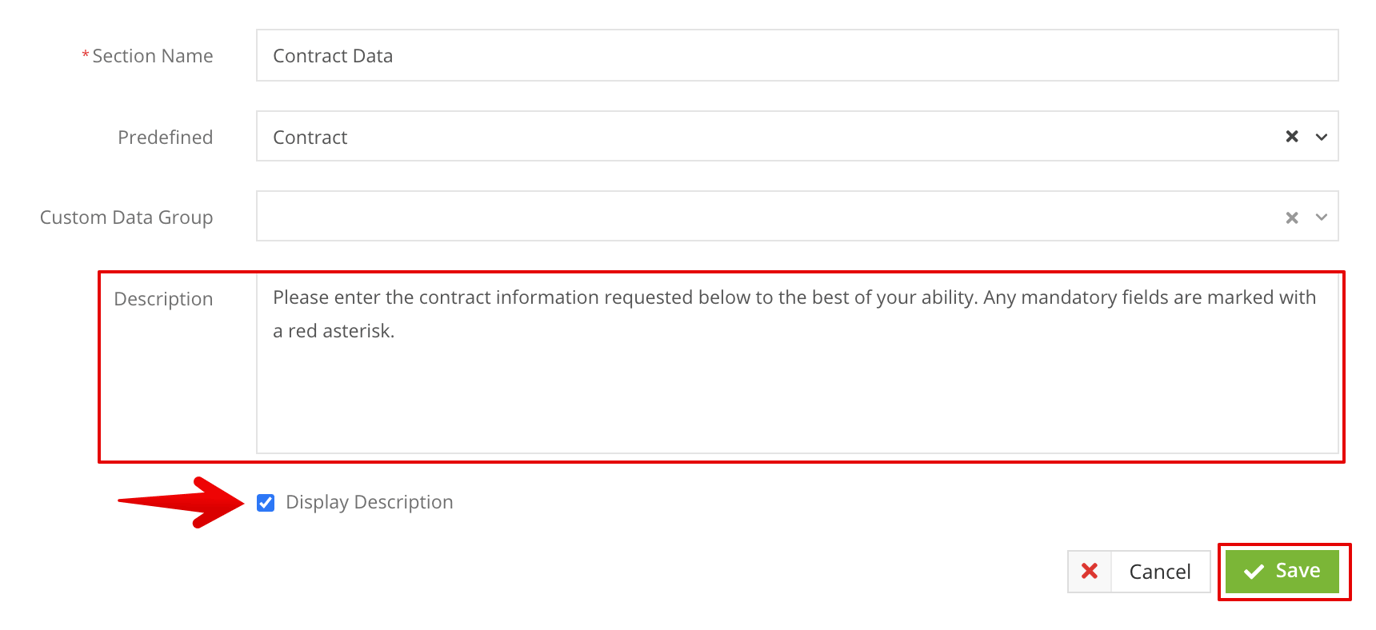Click the Custom Data Group chevron arrow
This screenshot has width=1376, height=630.
coord(1321,216)
